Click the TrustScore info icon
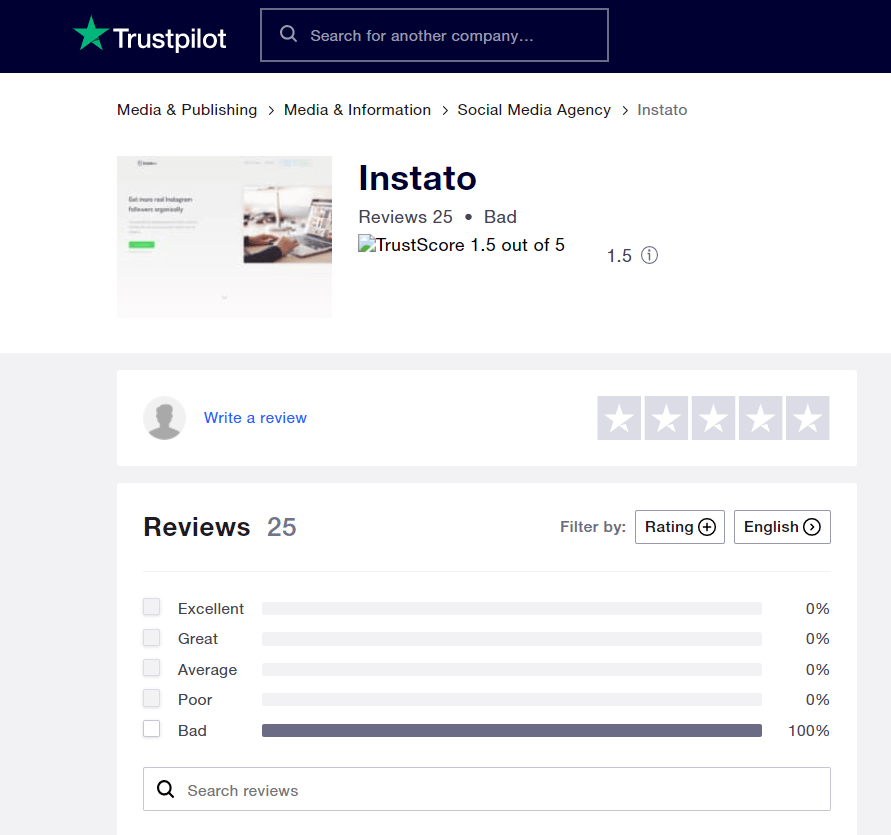The width and height of the screenshot is (891, 835). (x=649, y=255)
